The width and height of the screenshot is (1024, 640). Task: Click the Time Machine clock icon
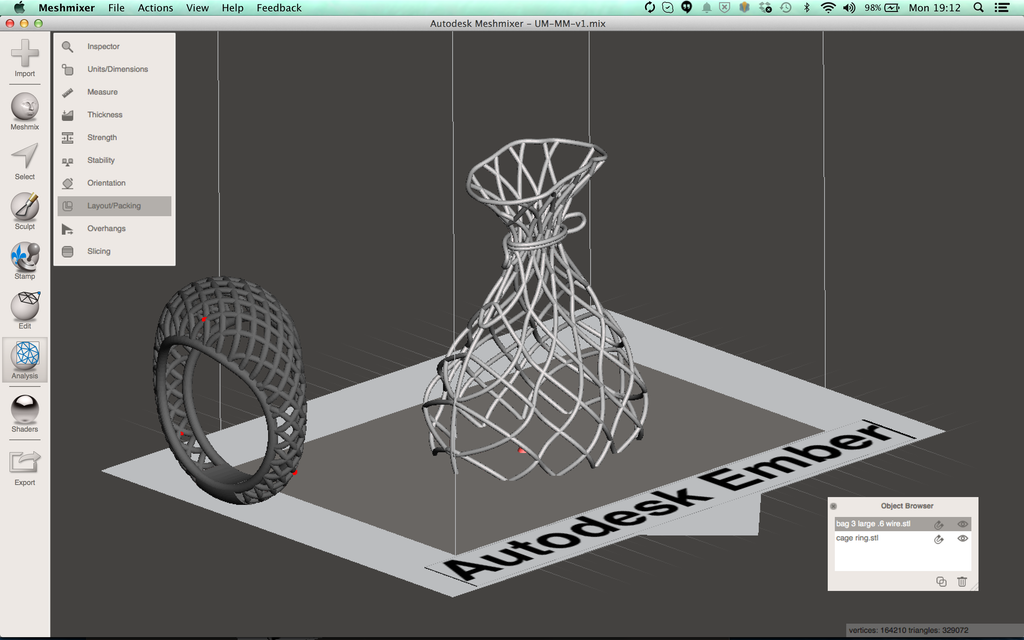[x=786, y=8]
